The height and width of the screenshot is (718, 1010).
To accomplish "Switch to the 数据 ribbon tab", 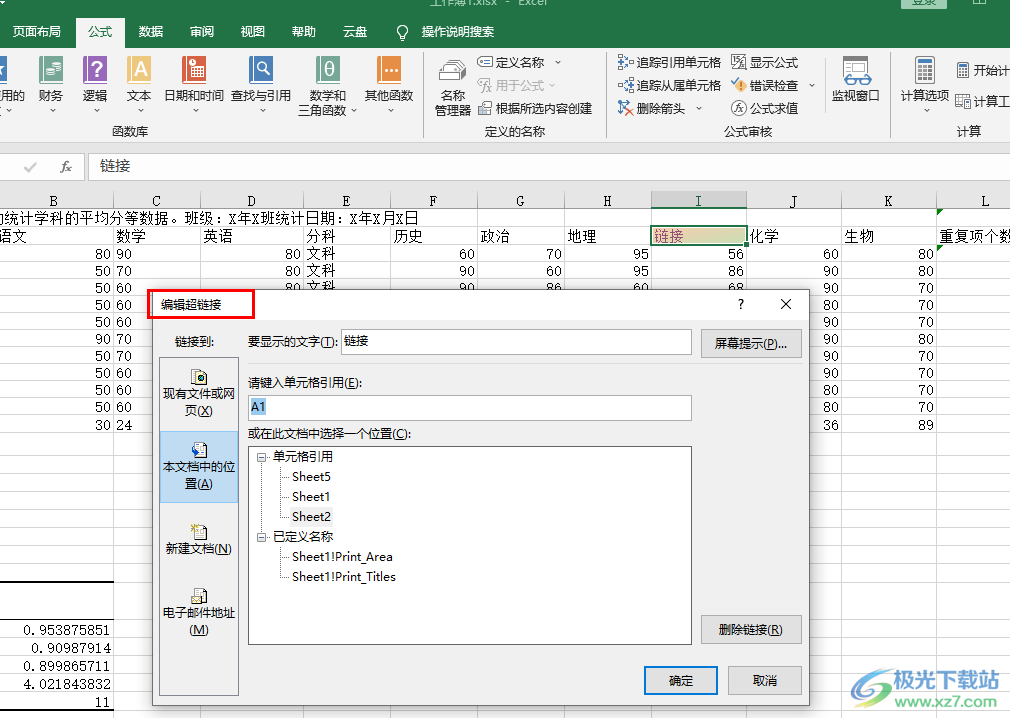I will (151, 32).
